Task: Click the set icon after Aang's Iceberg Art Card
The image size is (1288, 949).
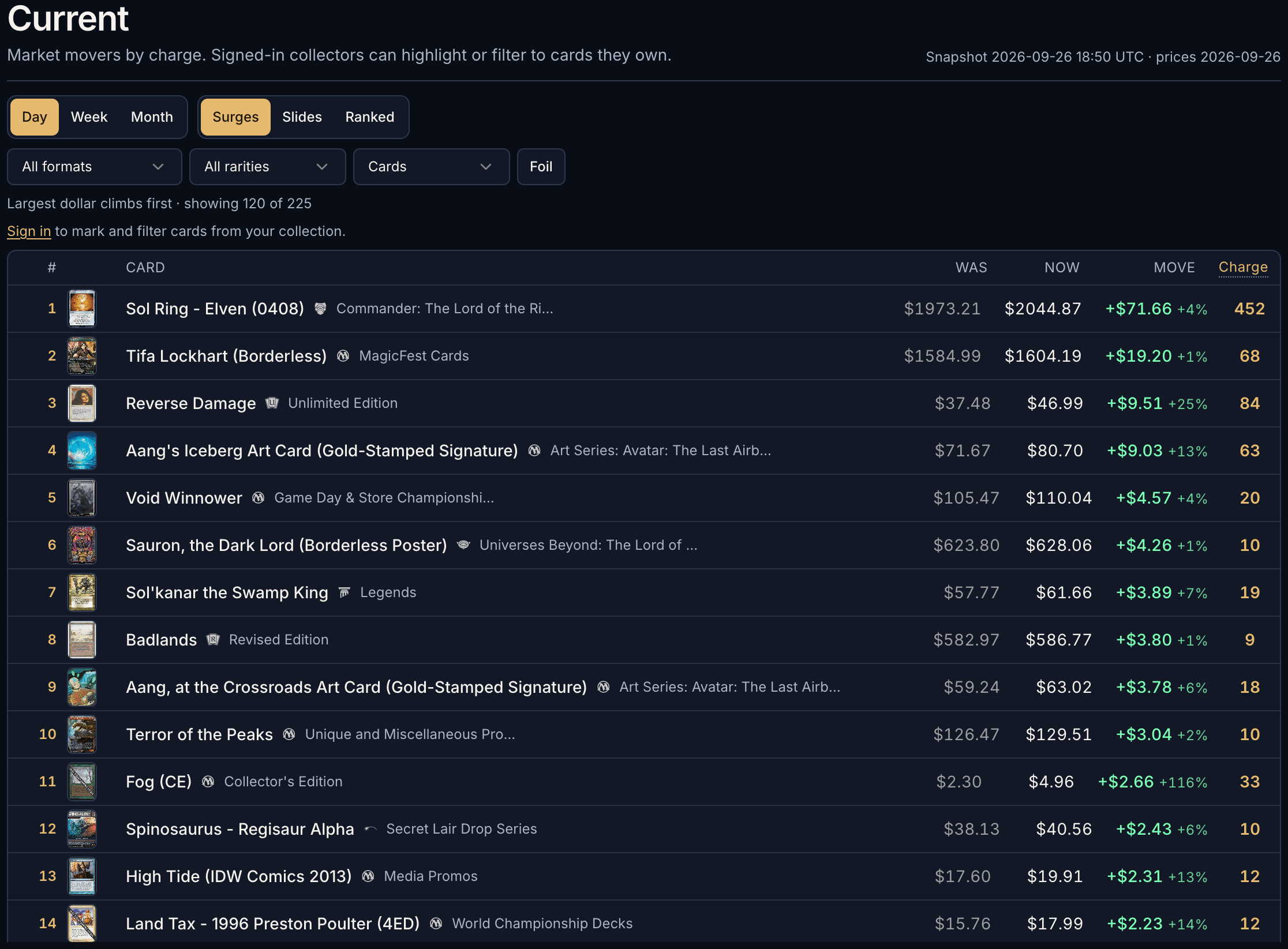Action: [x=534, y=451]
